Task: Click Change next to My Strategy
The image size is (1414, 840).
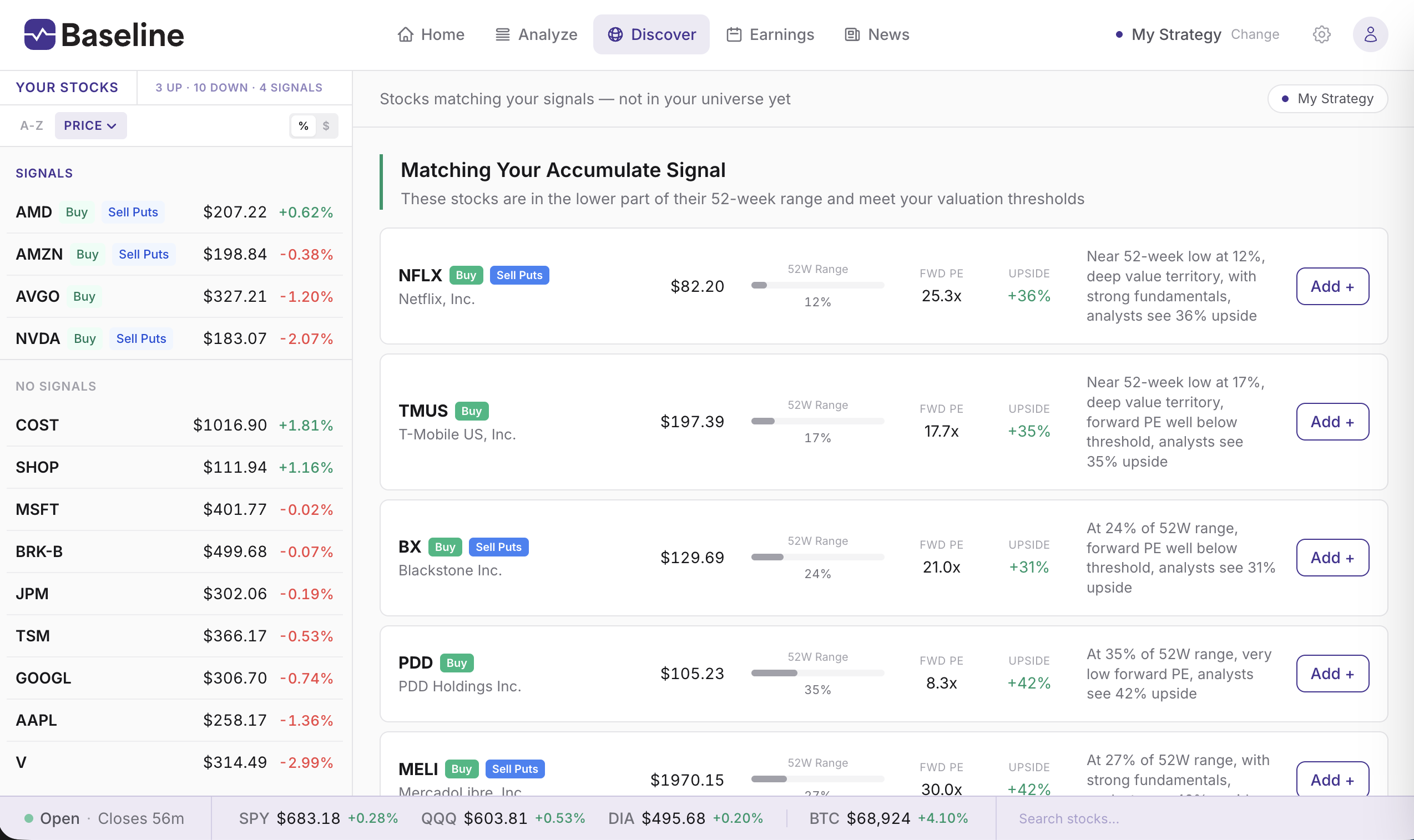Action: point(1254,34)
